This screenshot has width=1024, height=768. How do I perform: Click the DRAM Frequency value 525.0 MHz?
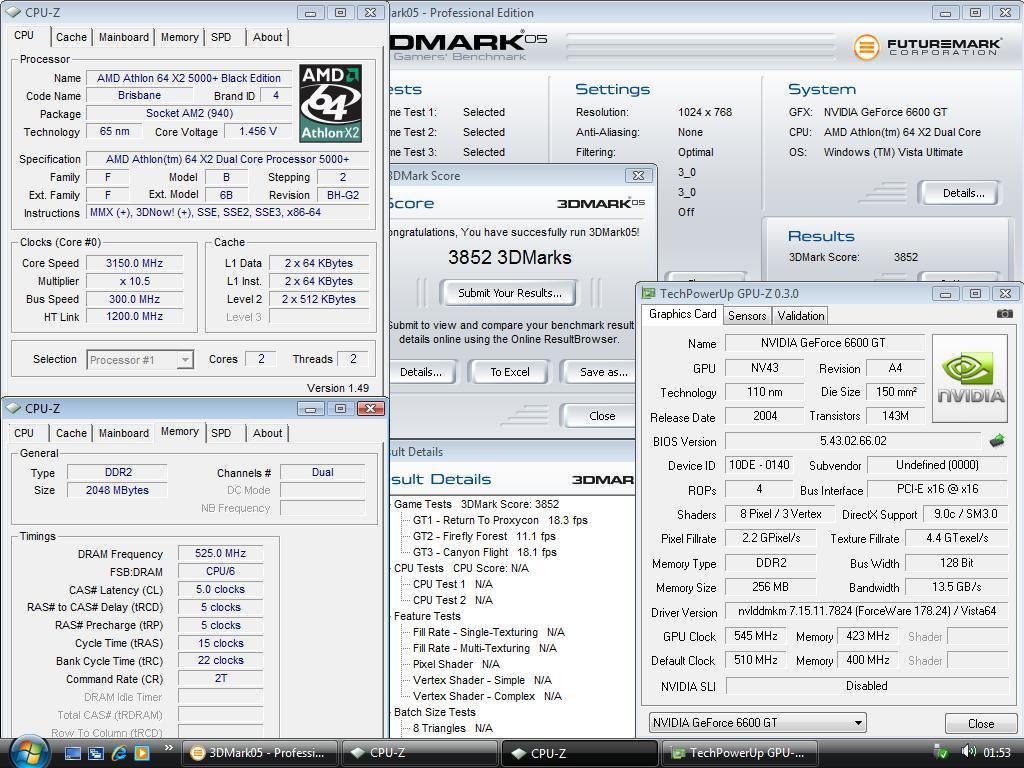coord(220,553)
